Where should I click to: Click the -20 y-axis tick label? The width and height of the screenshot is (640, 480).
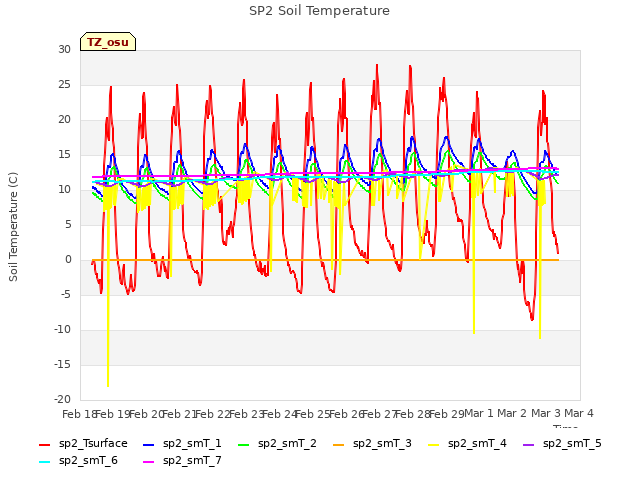[x=62, y=399]
